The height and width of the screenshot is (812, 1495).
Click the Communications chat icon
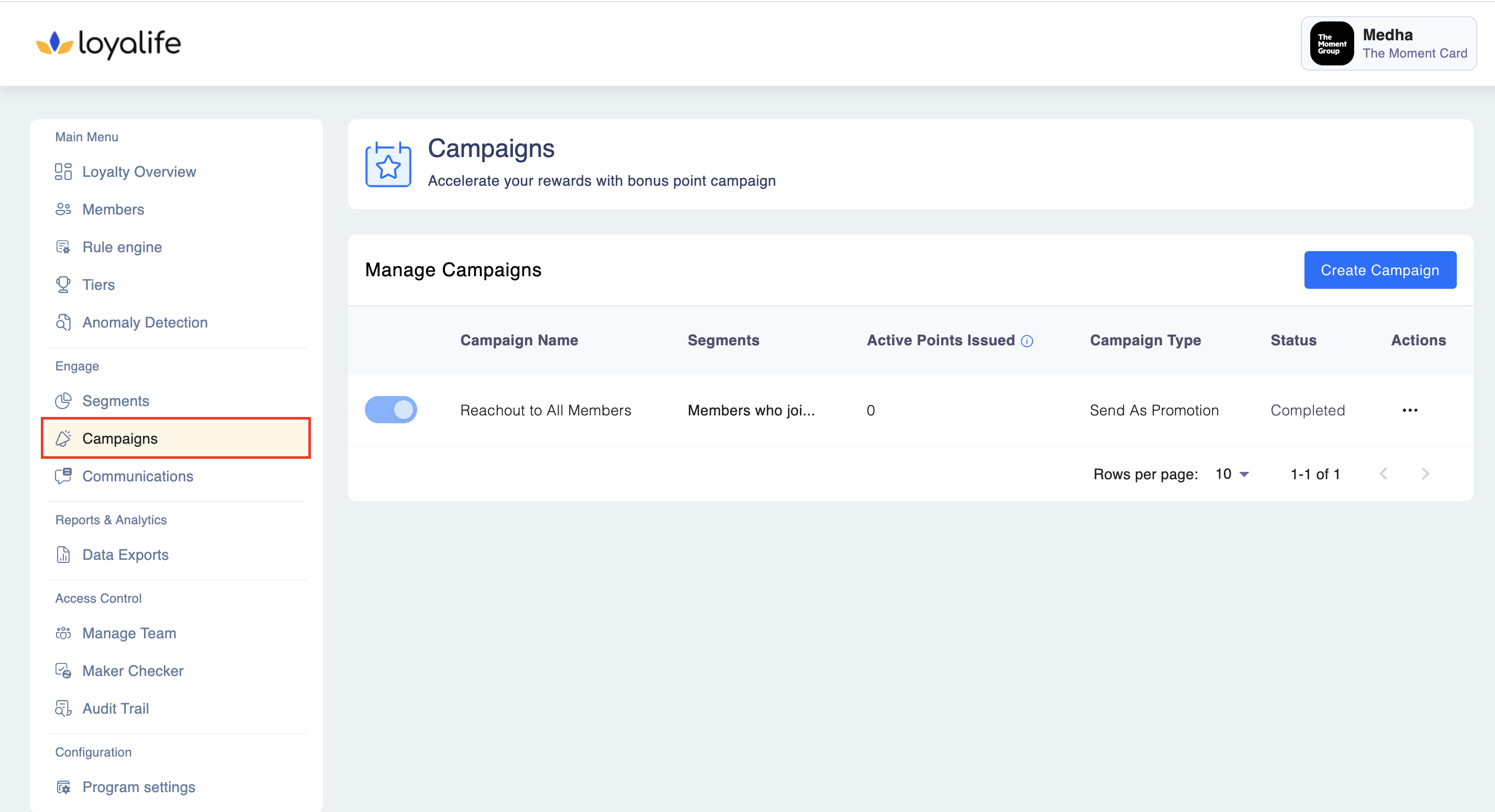coord(63,476)
